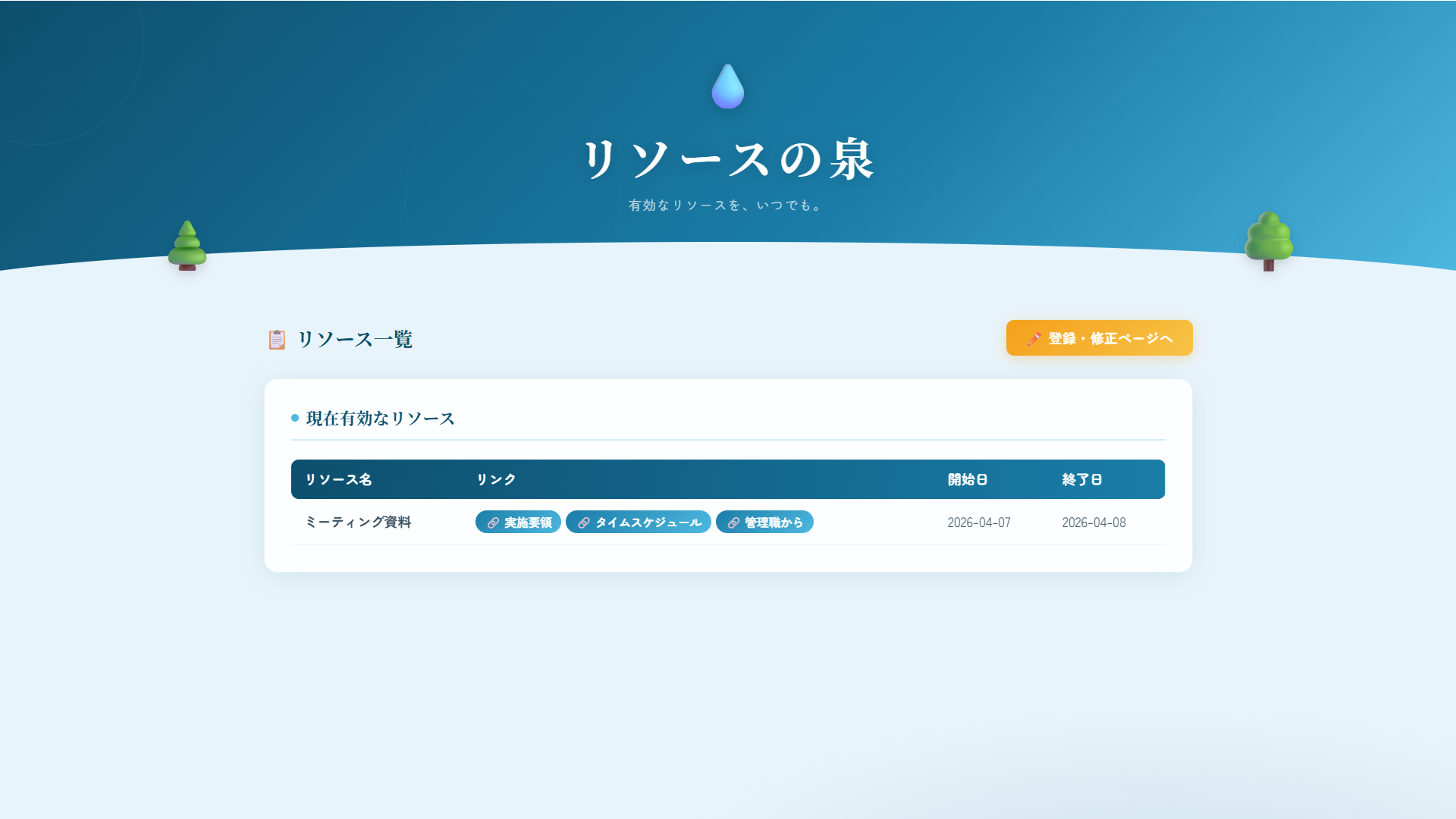Click the 終了日 column header
1456x819 pixels.
[1082, 479]
